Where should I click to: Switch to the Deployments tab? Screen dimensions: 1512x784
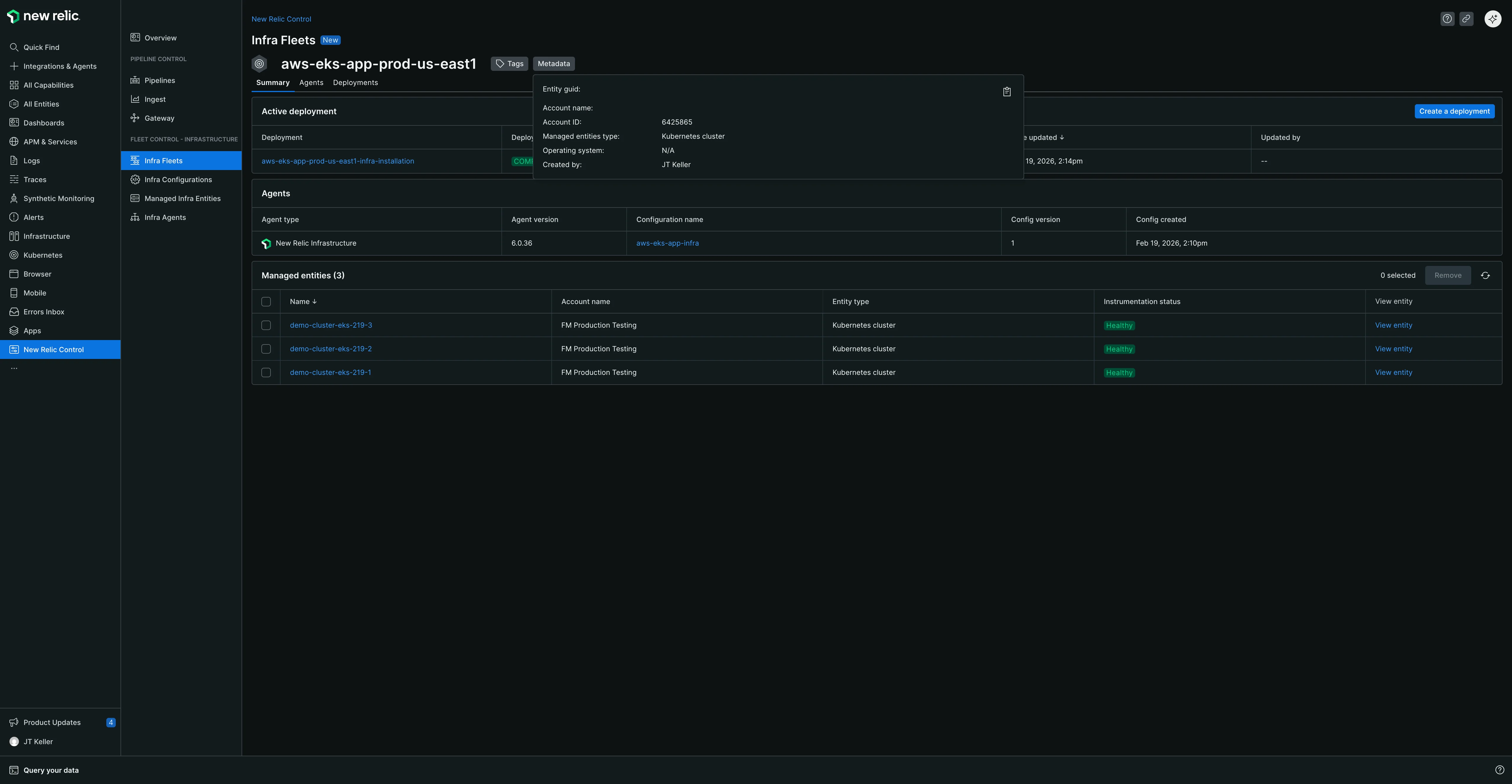(x=355, y=83)
